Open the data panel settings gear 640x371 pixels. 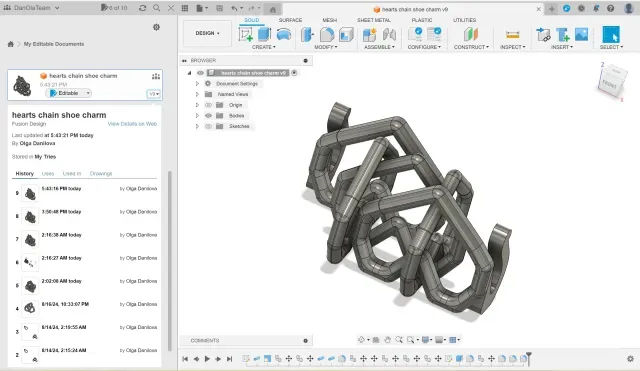(x=156, y=27)
